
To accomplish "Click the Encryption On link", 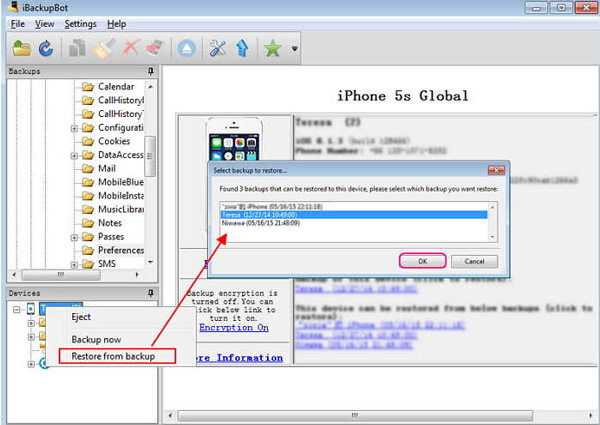I will click(234, 327).
